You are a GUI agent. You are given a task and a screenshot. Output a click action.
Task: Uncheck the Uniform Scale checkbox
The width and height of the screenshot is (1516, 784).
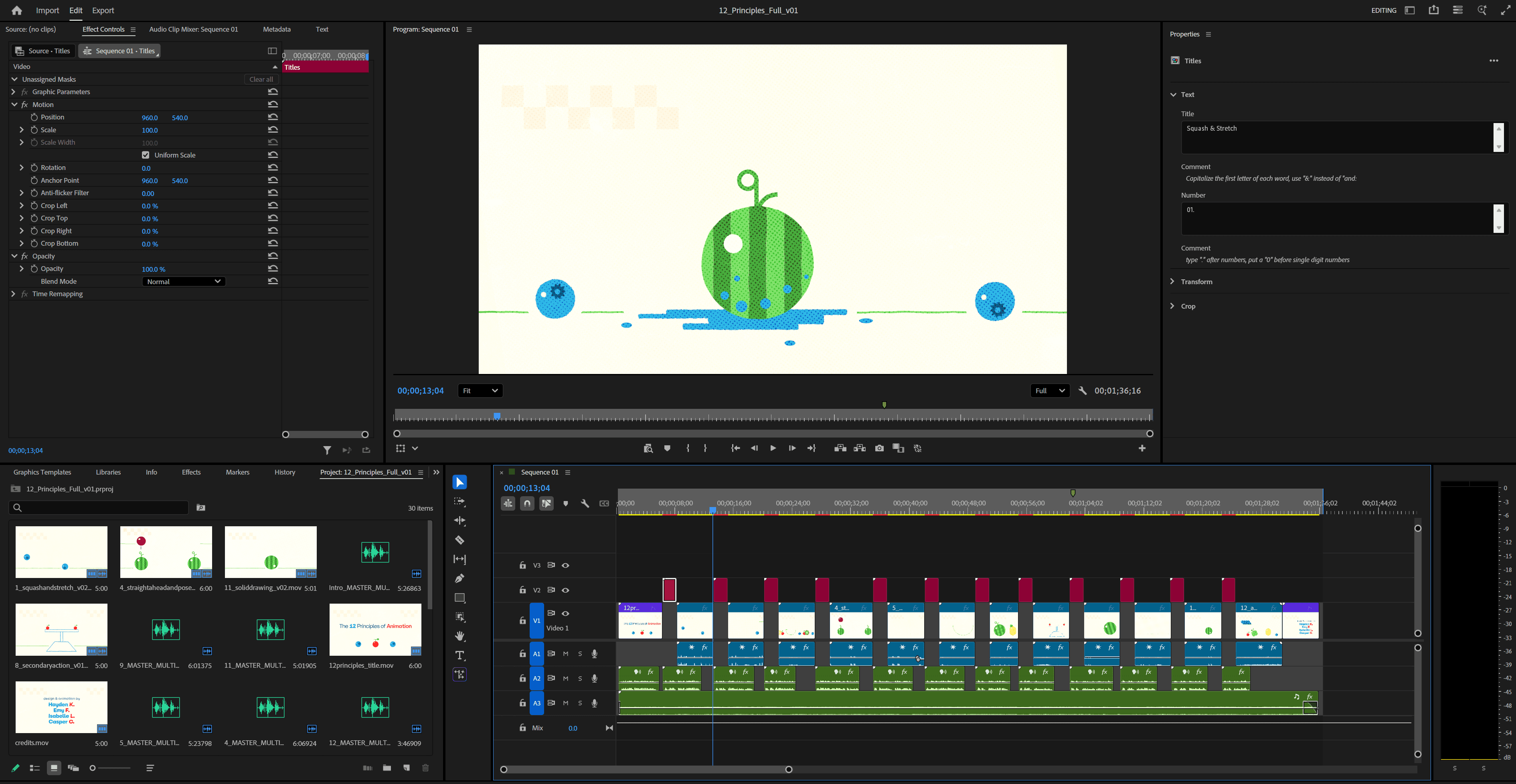coord(146,155)
